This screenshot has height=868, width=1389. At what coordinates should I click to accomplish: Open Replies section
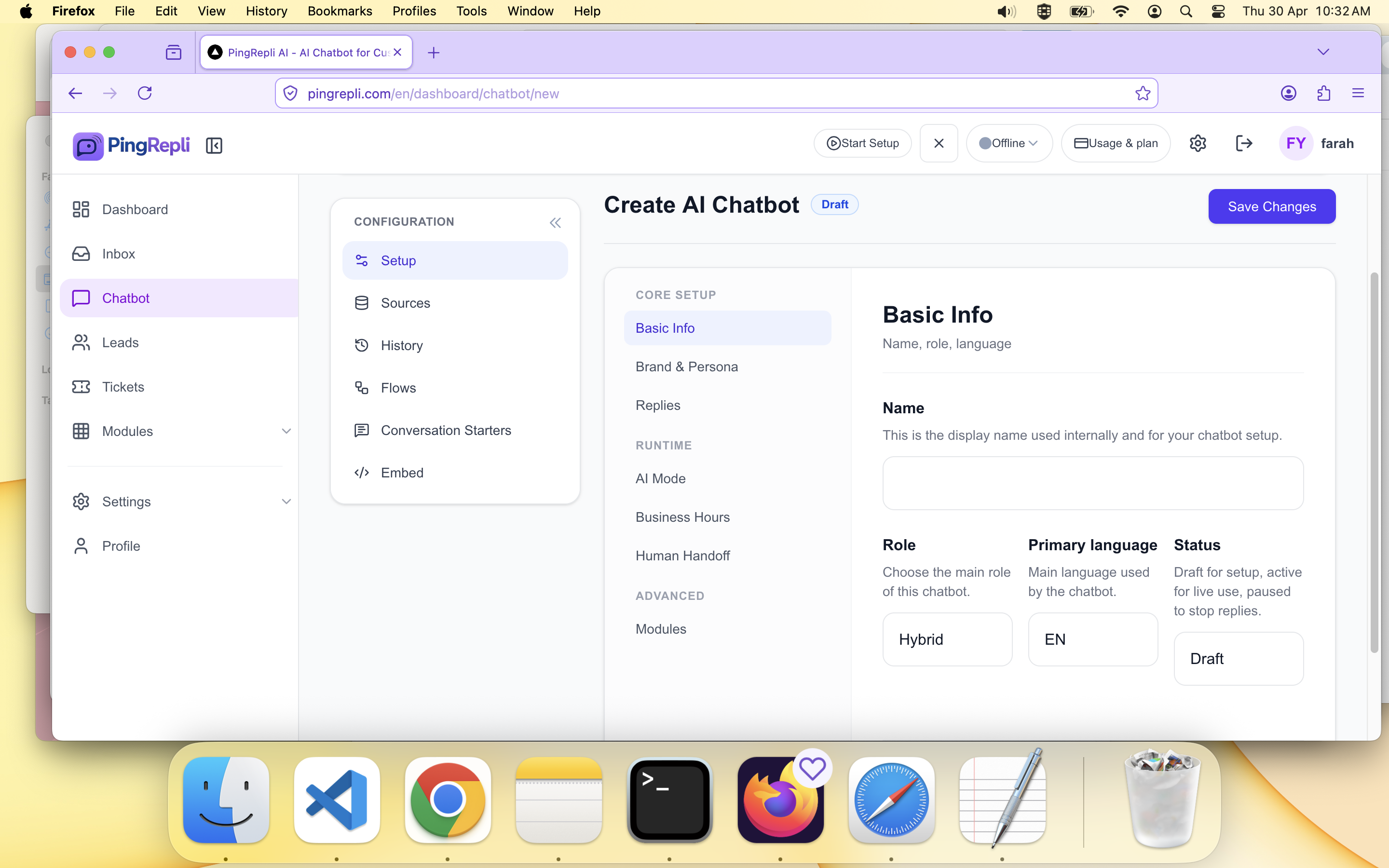[x=727, y=405]
